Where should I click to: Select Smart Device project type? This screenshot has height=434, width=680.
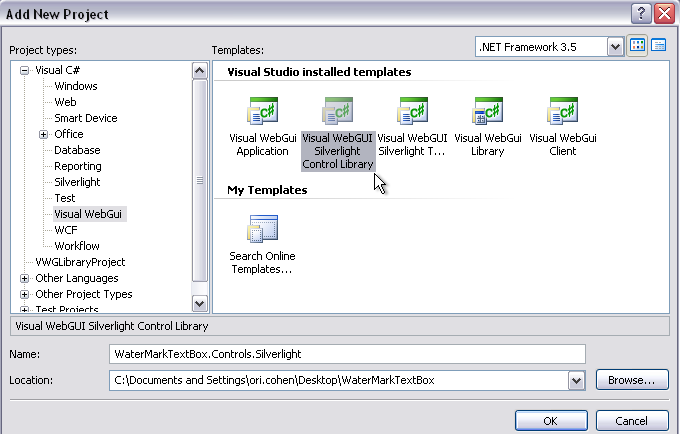(x=86, y=118)
